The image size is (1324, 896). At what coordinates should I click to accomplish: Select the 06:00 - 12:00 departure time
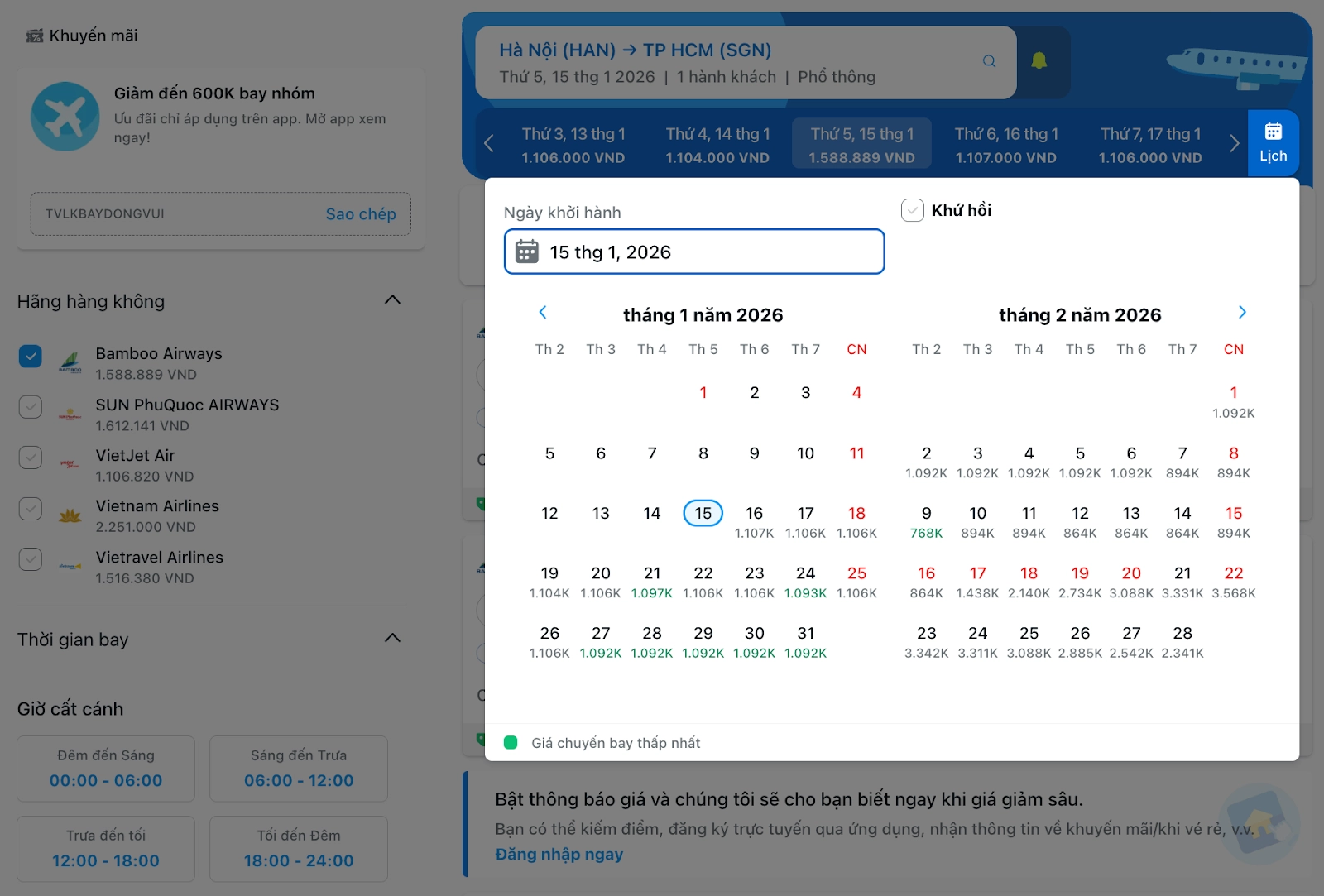coord(299,769)
